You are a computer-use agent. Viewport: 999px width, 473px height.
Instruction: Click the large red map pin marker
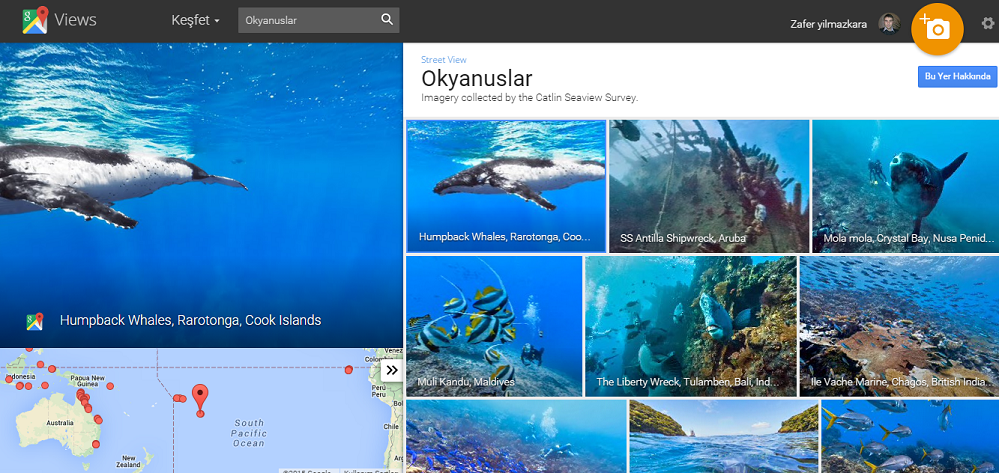pyautogui.click(x=200, y=396)
